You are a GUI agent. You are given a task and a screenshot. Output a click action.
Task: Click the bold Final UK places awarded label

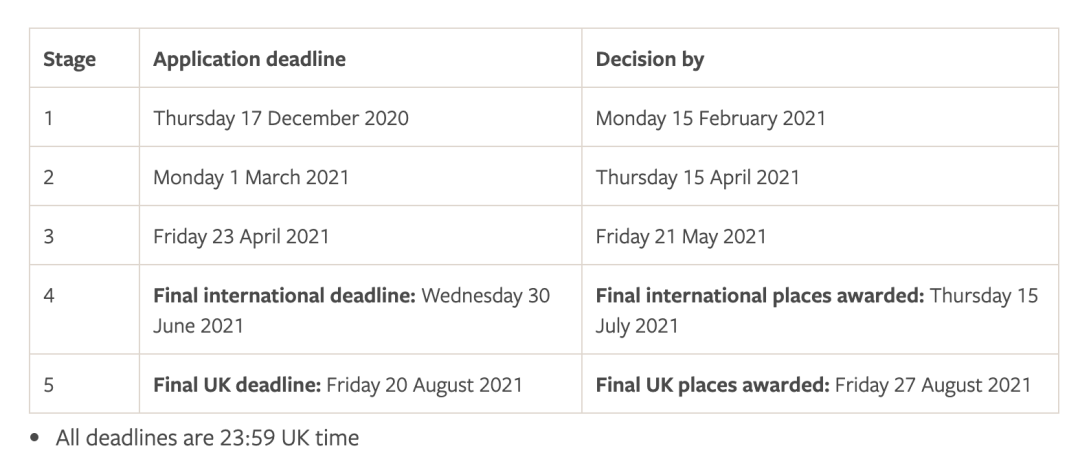[x=712, y=384]
